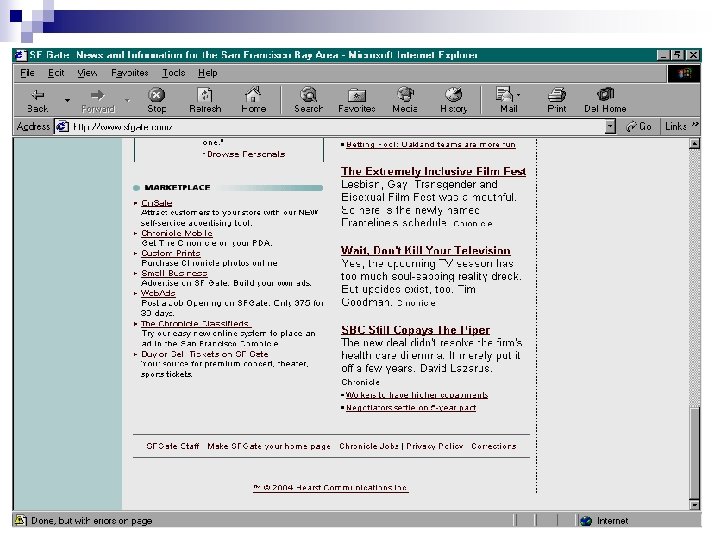Open the WebAds marketplace link
Image resolution: width=720 pixels, height=540 pixels.
point(158,293)
